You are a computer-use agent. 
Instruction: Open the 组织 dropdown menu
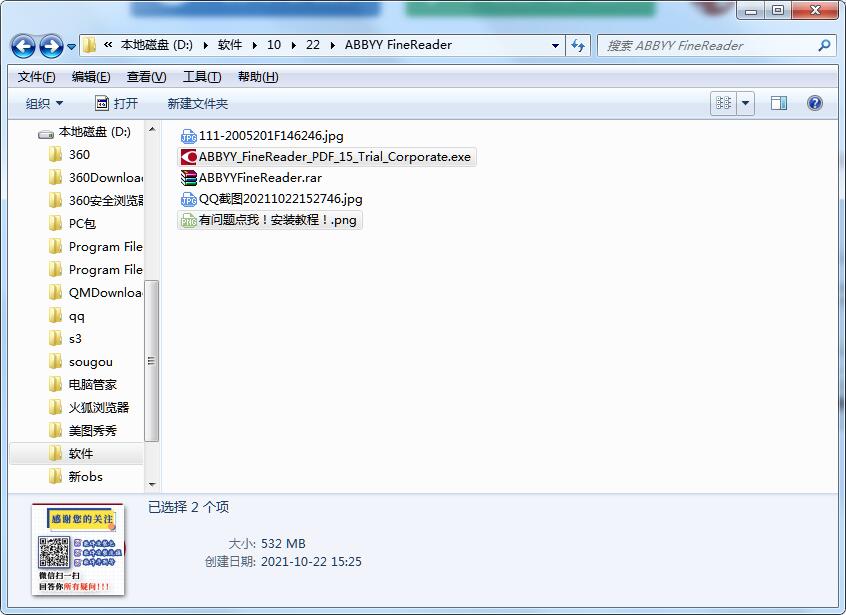click(44, 103)
